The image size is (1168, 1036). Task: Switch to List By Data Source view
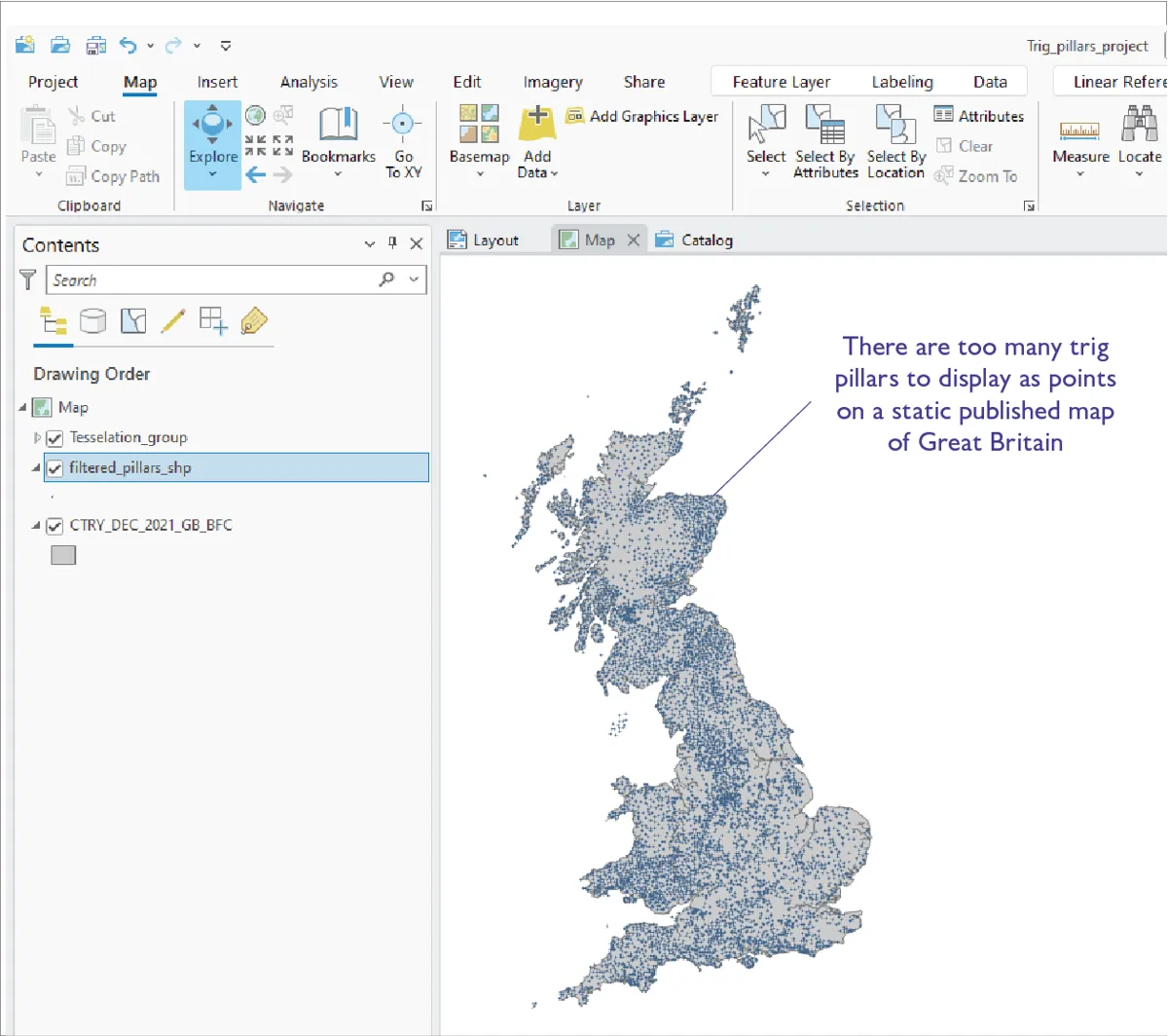tap(92, 321)
